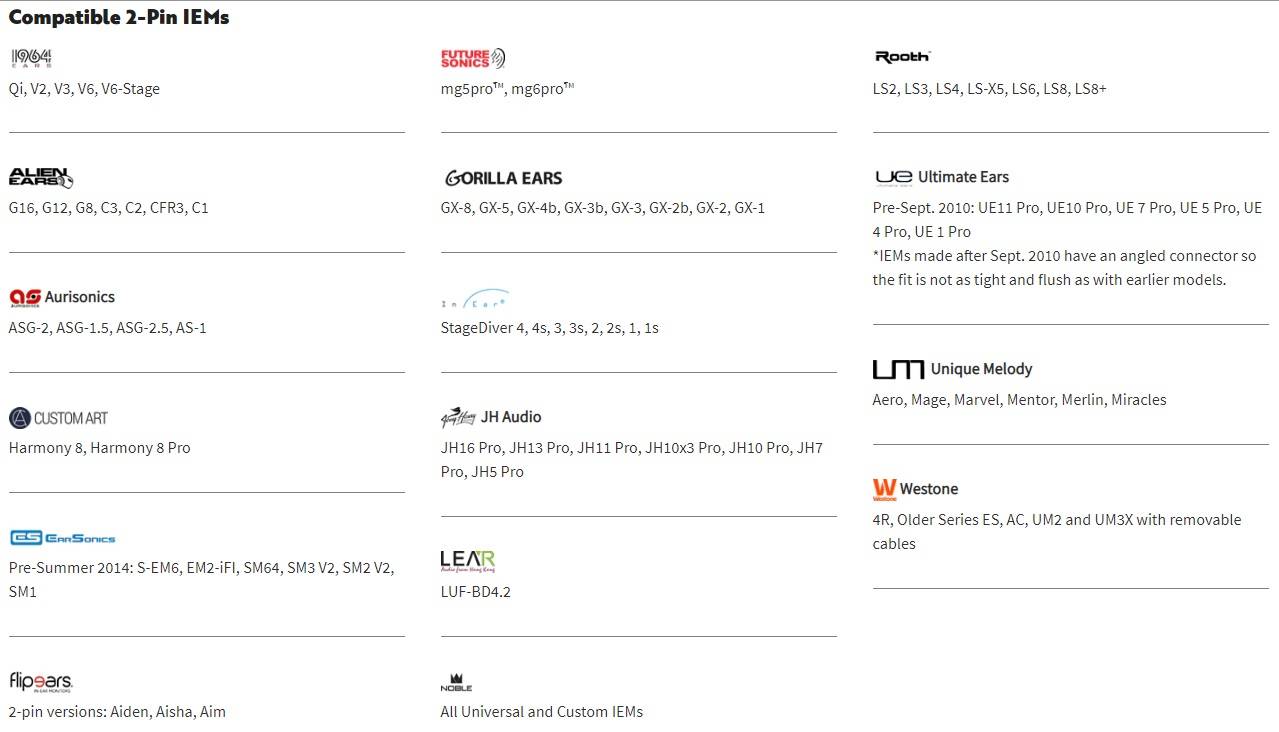The height and width of the screenshot is (732, 1279).
Task: Click the Alien Ears logo
Action: [x=41, y=178]
